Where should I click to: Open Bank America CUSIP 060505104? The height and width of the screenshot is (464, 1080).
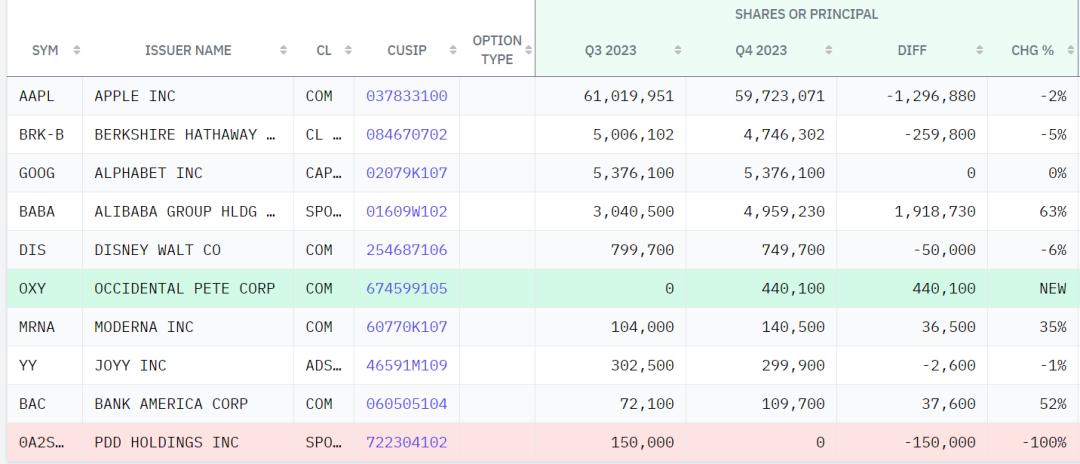[x=406, y=404]
